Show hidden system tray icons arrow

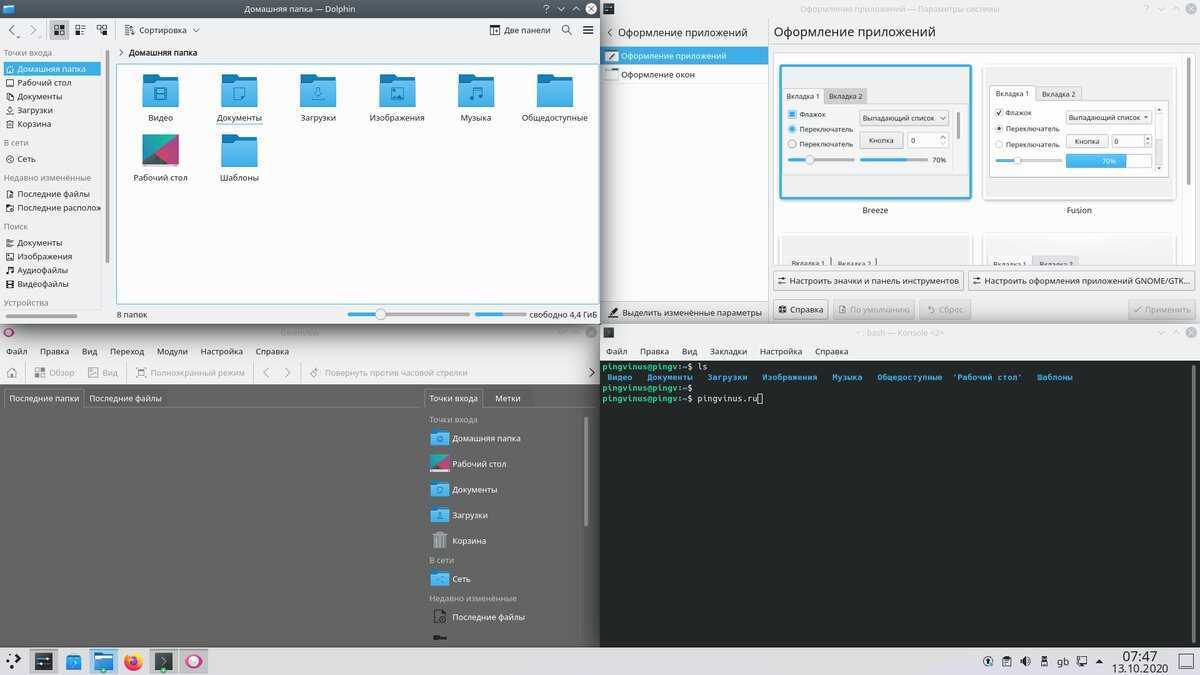(x=1101, y=661)
